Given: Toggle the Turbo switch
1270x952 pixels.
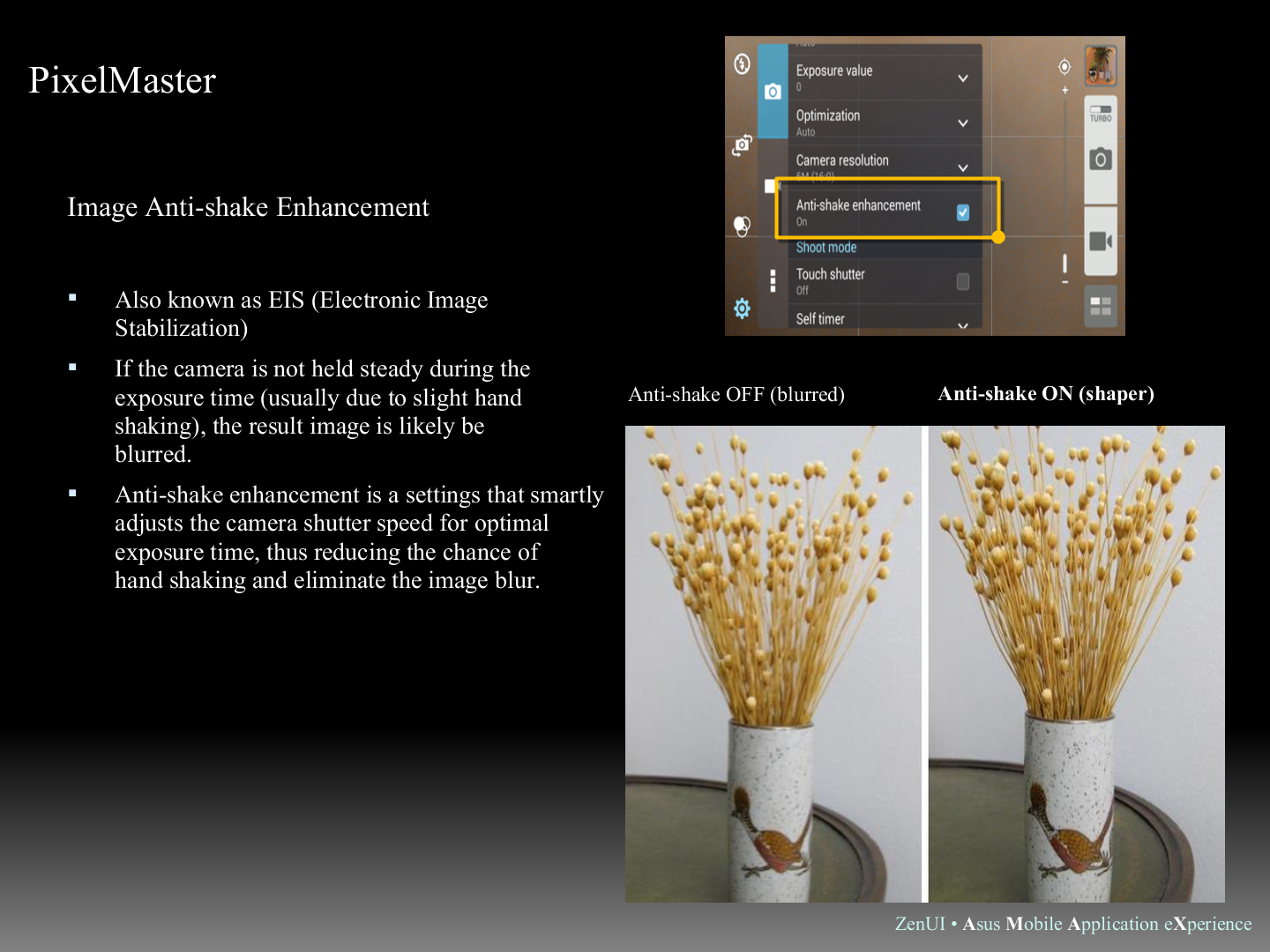Looking at the screenshot, I should click(x=1100, y=113).
